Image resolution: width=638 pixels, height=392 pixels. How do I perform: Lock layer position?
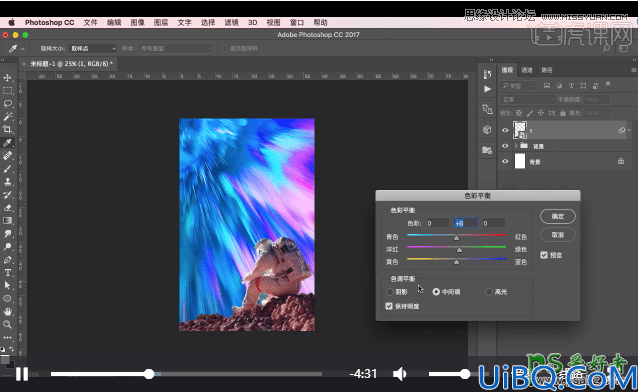541,113
